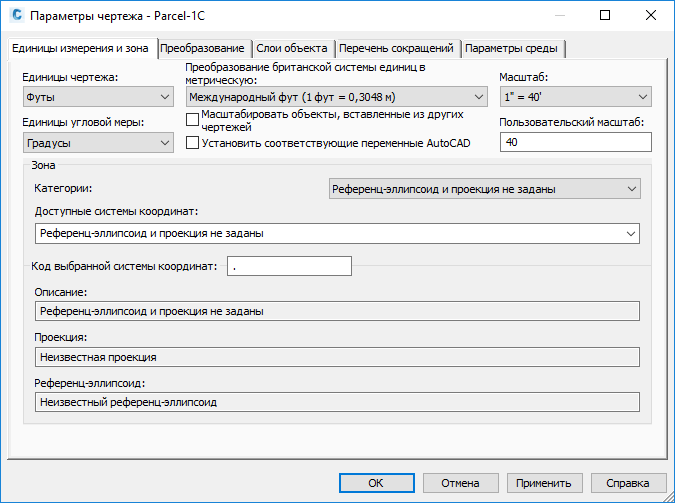The height and width of the screenshot is (503, 675).
Task: Open the Доступные системы координат combo box
Action: click(337, 233)
